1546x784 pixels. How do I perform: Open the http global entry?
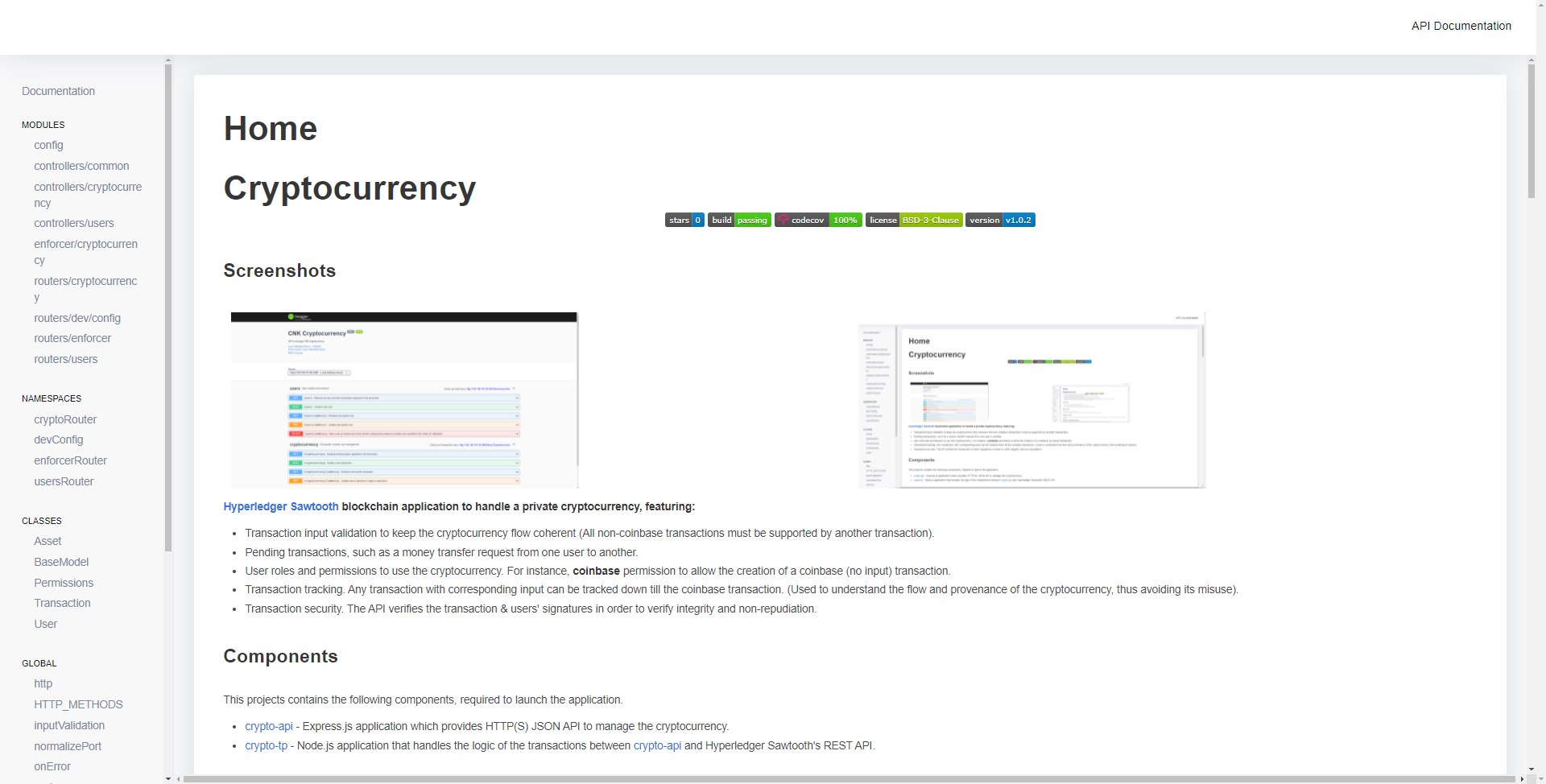click(x=43, y=683)
